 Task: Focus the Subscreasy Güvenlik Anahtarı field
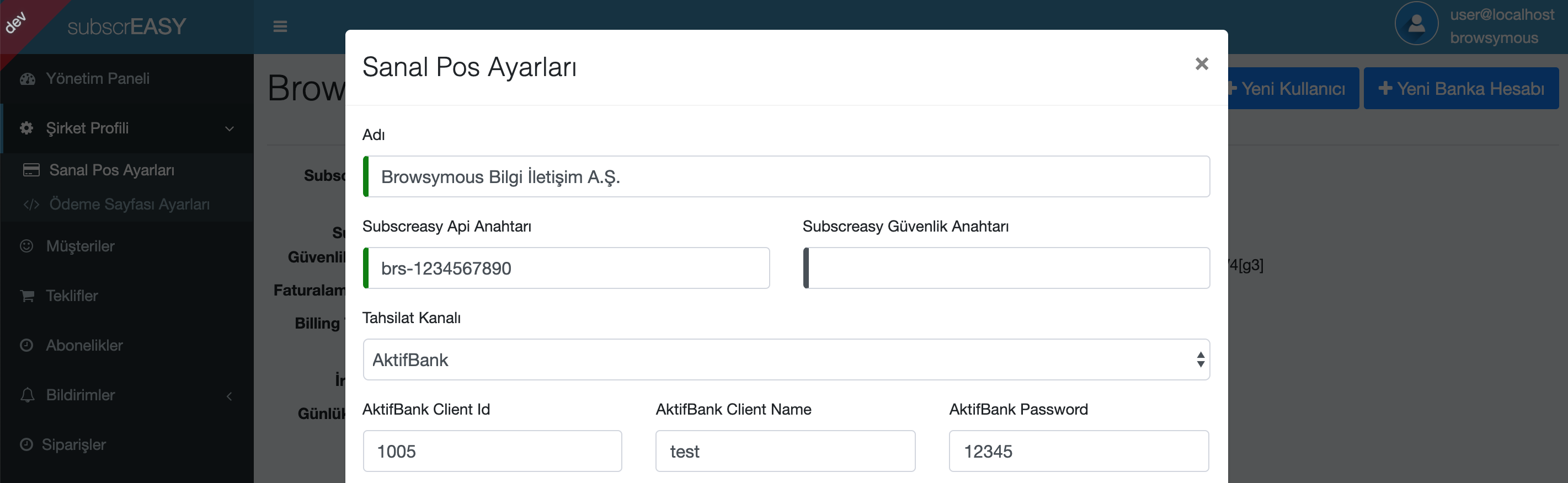pyautogui.click(x=1006, y=267)
